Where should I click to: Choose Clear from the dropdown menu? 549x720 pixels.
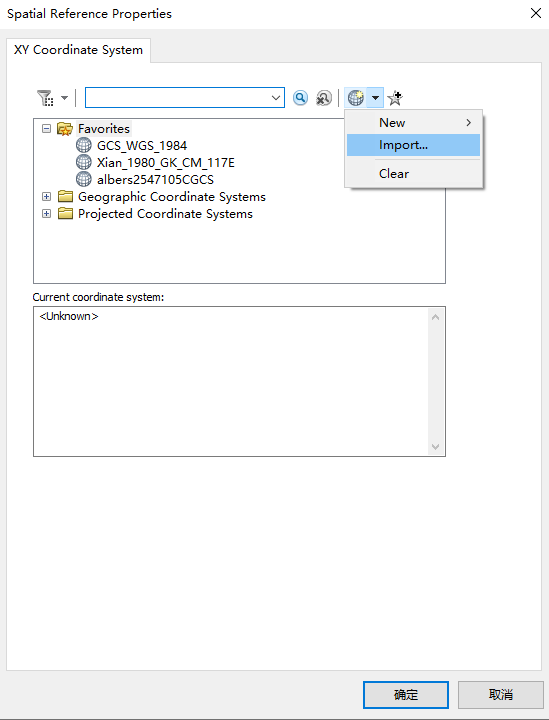click(x=414, y=174)
